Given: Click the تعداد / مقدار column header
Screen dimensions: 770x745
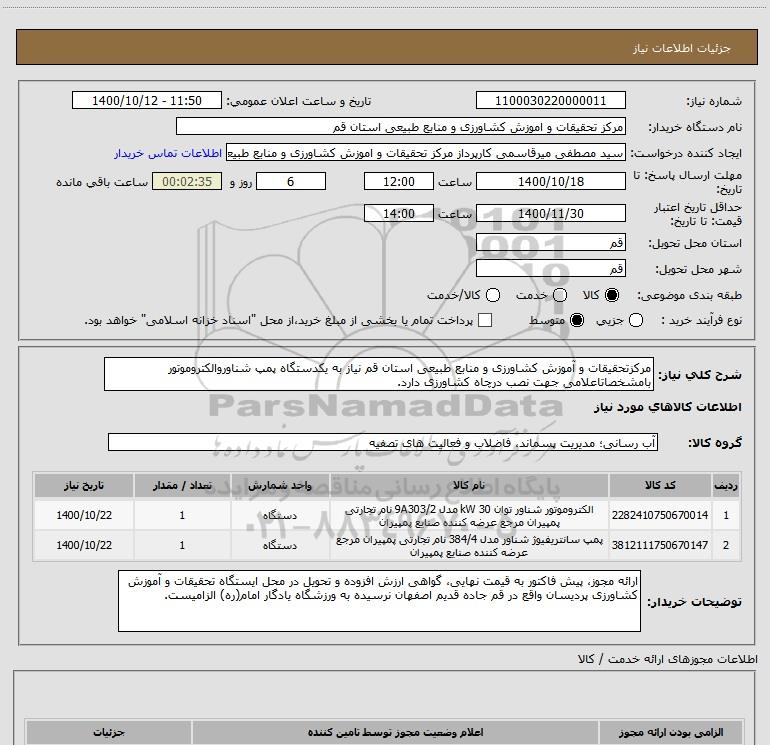Looking at the screenshot, I should (182, 485).
